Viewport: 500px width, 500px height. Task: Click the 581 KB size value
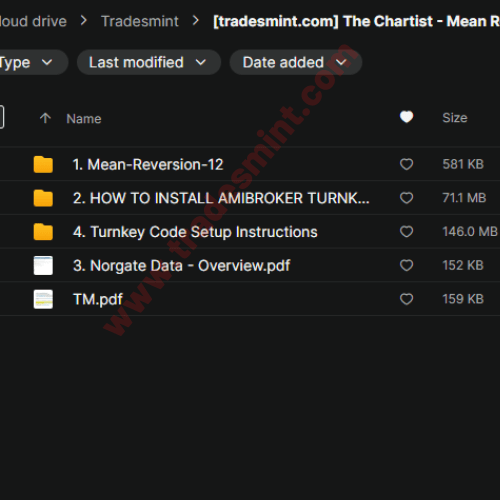coord(463,164)
